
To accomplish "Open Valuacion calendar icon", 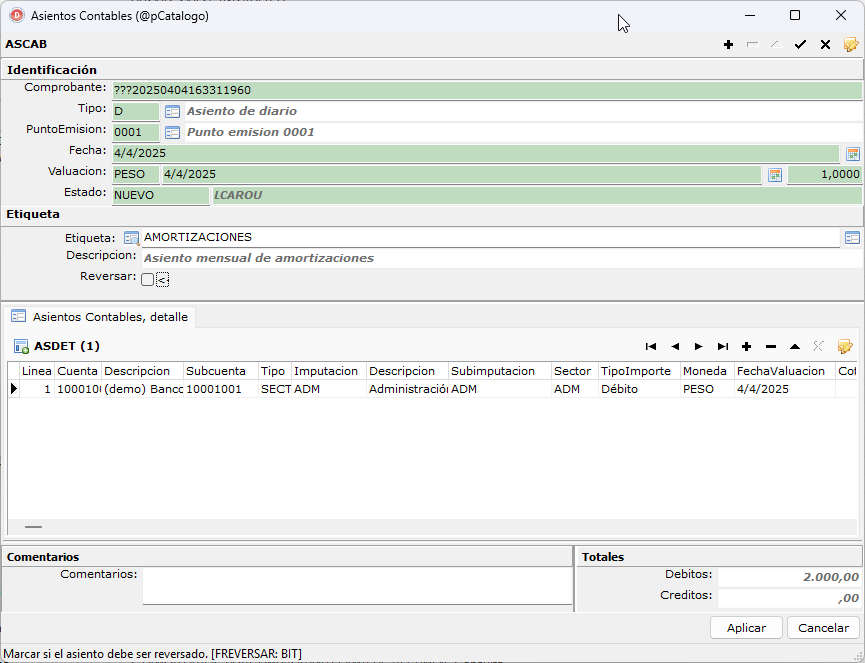I will [775, 175].
